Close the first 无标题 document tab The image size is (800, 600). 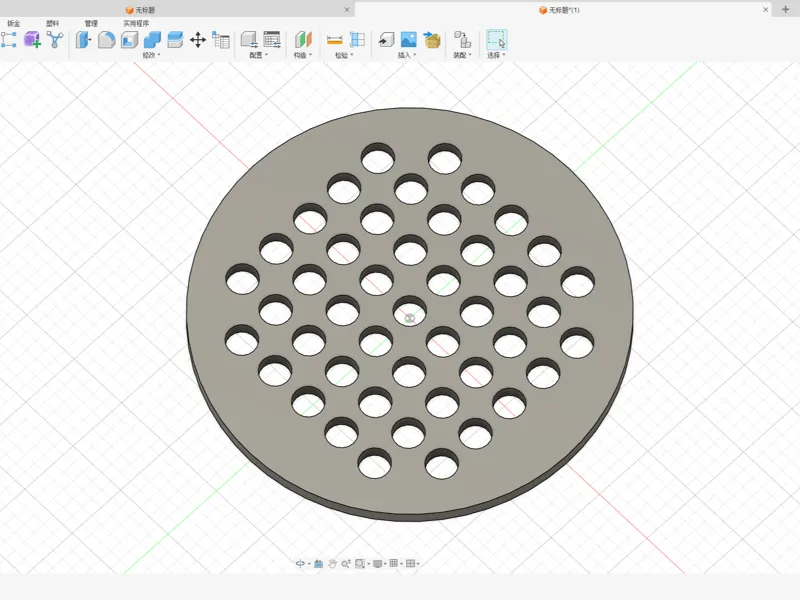(347, 10)
